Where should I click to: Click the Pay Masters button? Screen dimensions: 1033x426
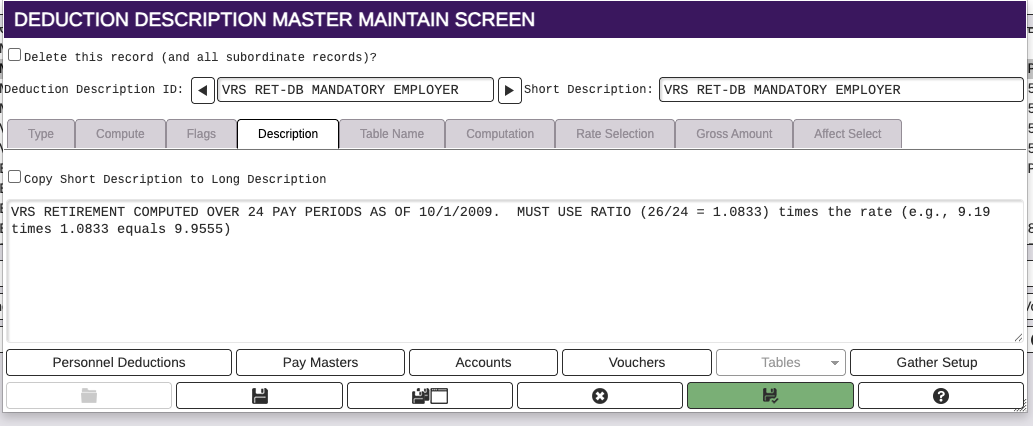(x=320, y=363)
